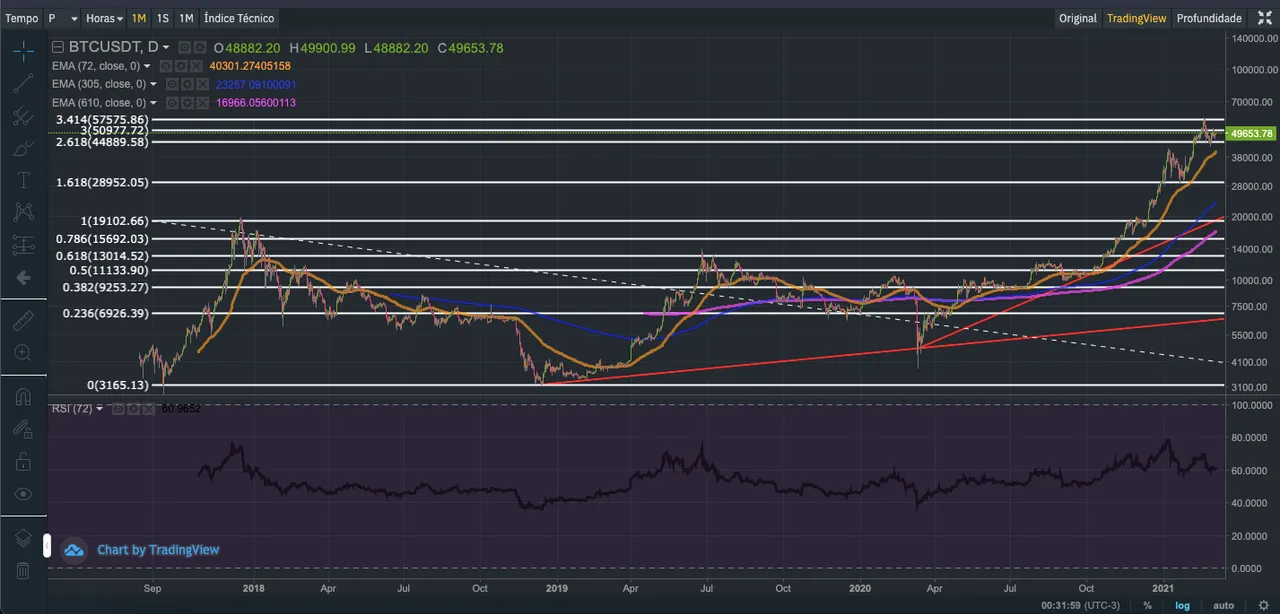
Task: Open the Chart by TradingView link
Action: click(x=157, y=550)
